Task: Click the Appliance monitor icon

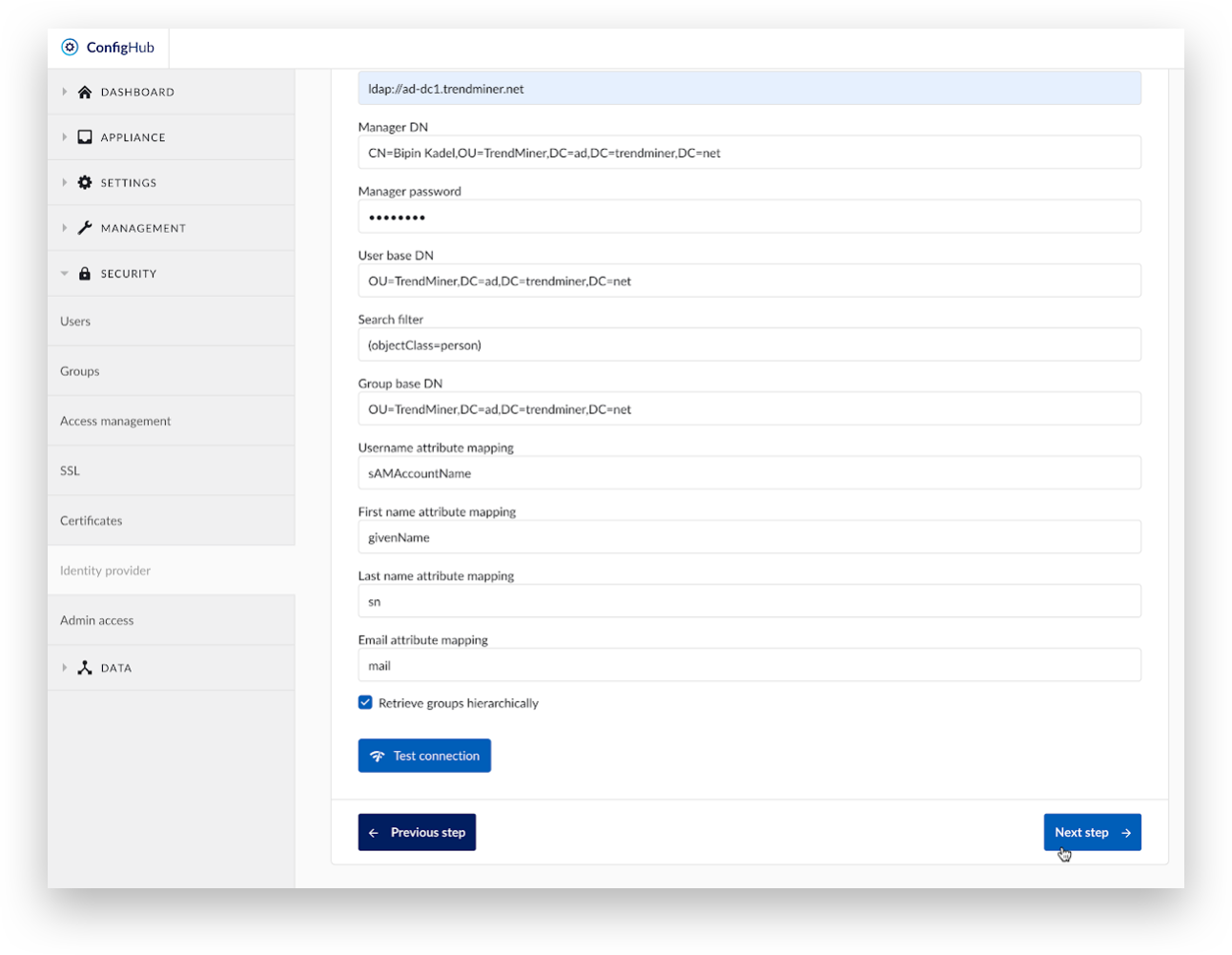Action: point(85,136)
